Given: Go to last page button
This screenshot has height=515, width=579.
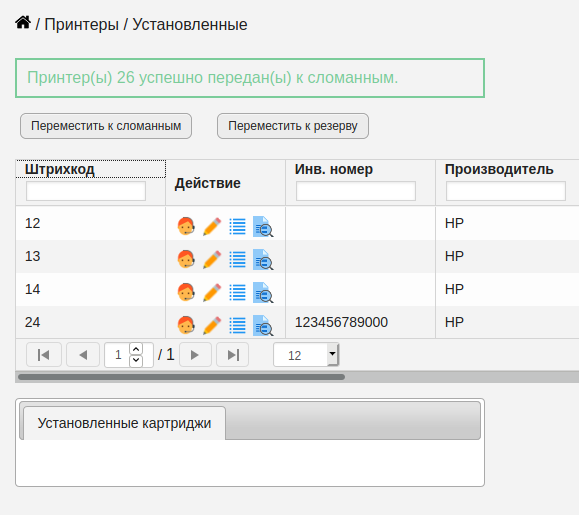Looking at the screenshot, I should coord(233,355).
